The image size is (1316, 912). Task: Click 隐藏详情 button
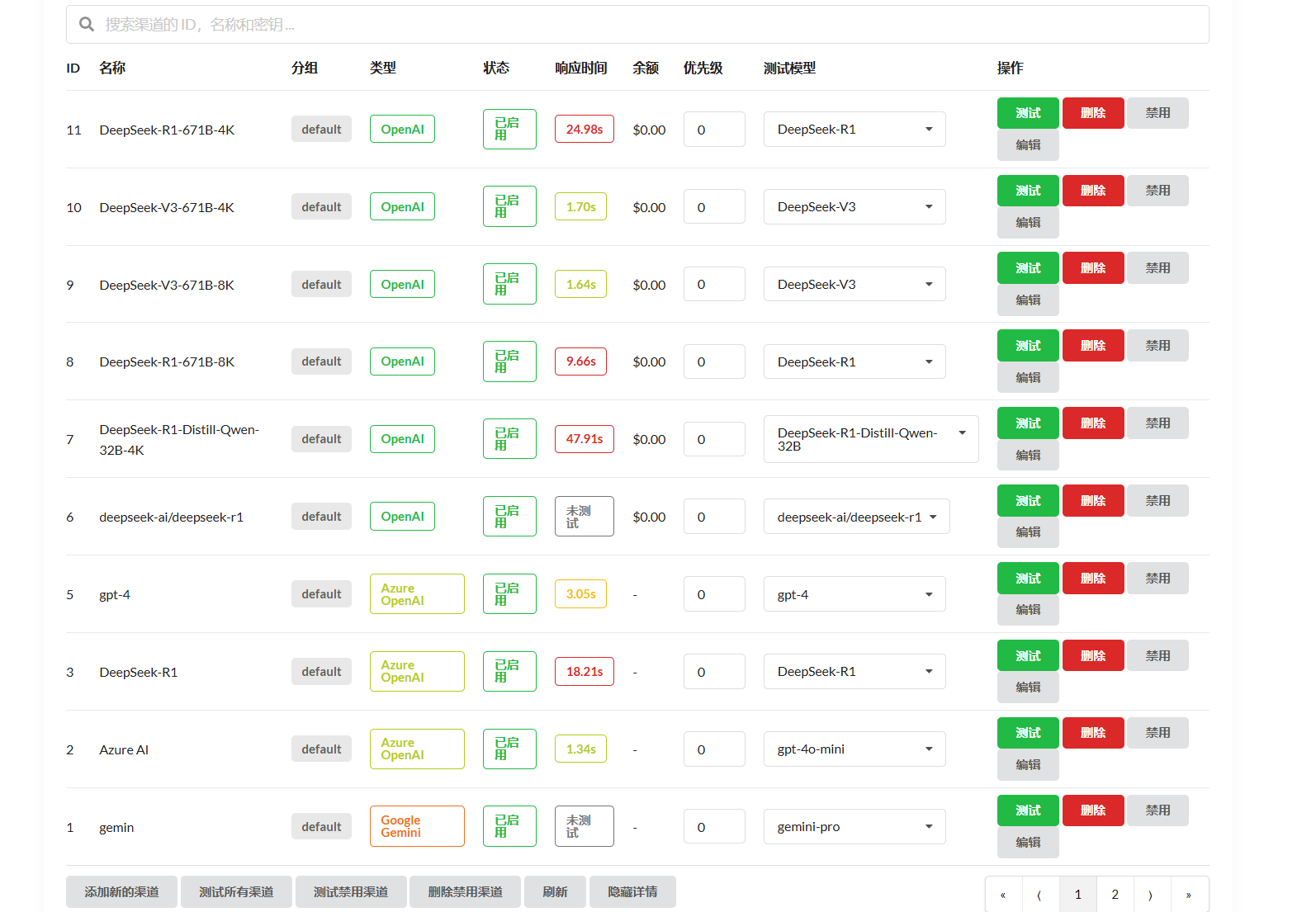tap(632, 892)
